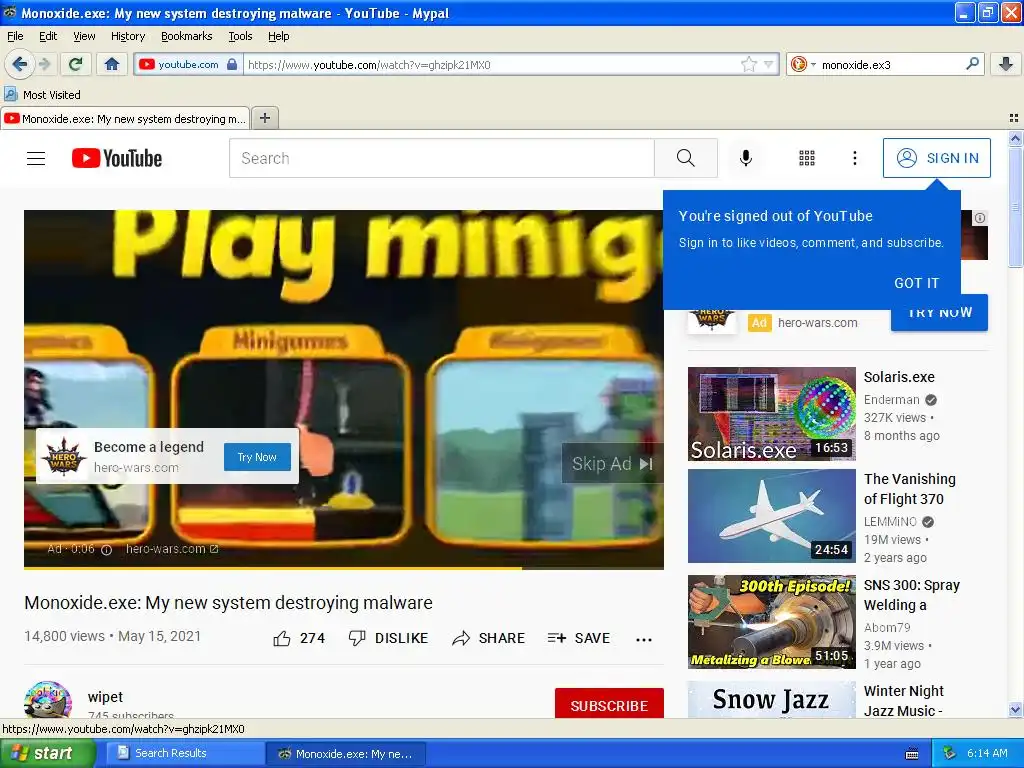Open the Enderman channel name
The width and height of the screenshot is (1024, 768).
point(891,400)
